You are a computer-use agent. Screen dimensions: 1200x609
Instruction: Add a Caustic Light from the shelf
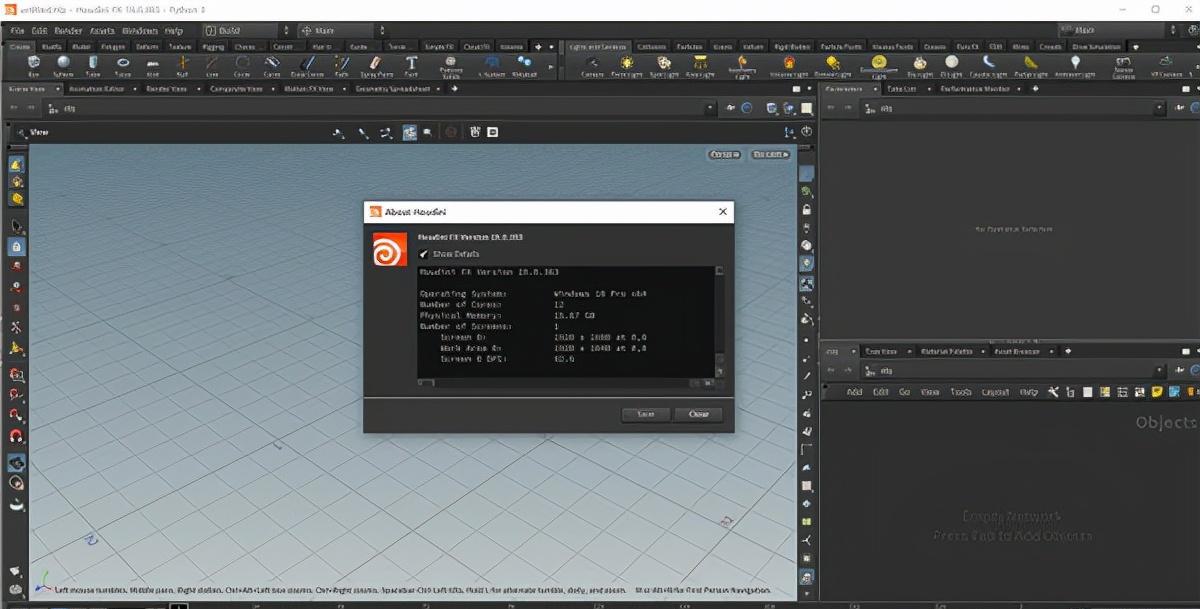click(990, 66)
